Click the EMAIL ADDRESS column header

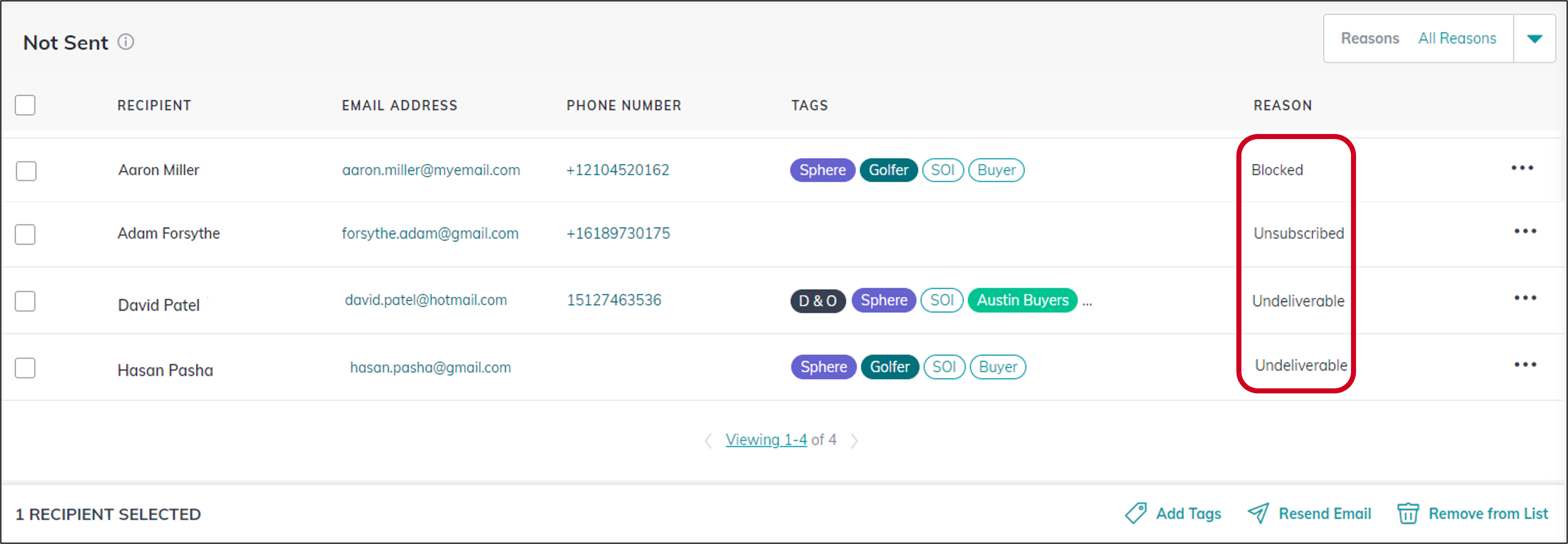[x=399, y=105]
